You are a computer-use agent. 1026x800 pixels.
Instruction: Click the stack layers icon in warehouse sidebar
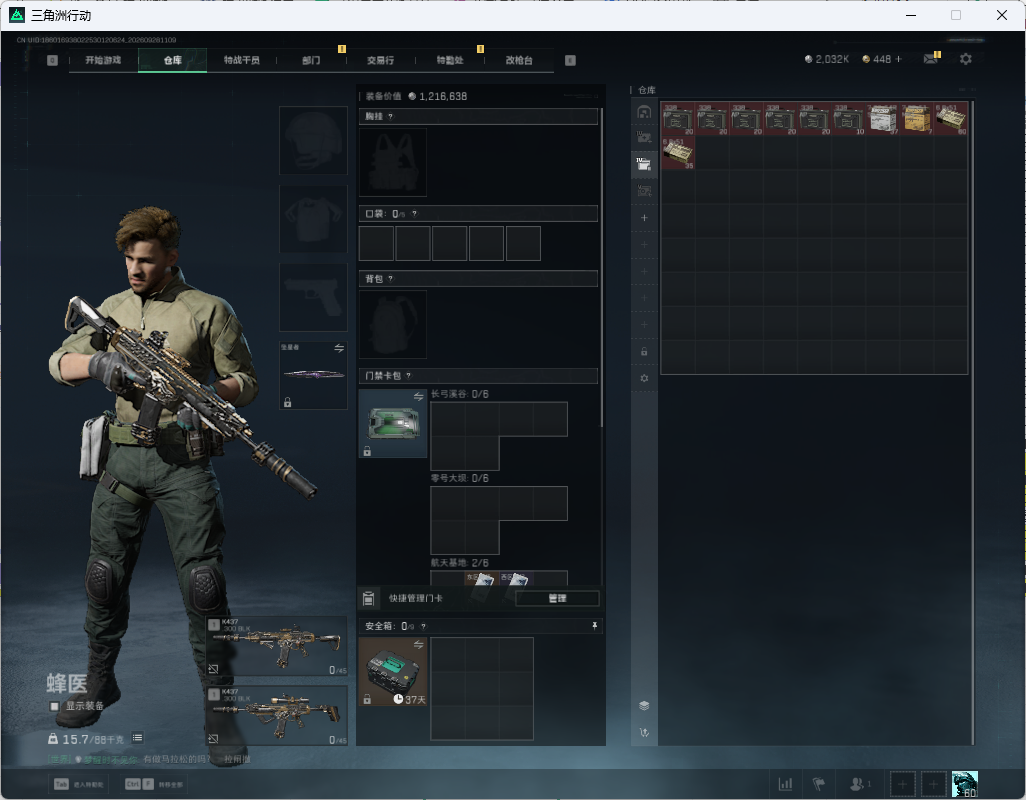tap(644, 705)
